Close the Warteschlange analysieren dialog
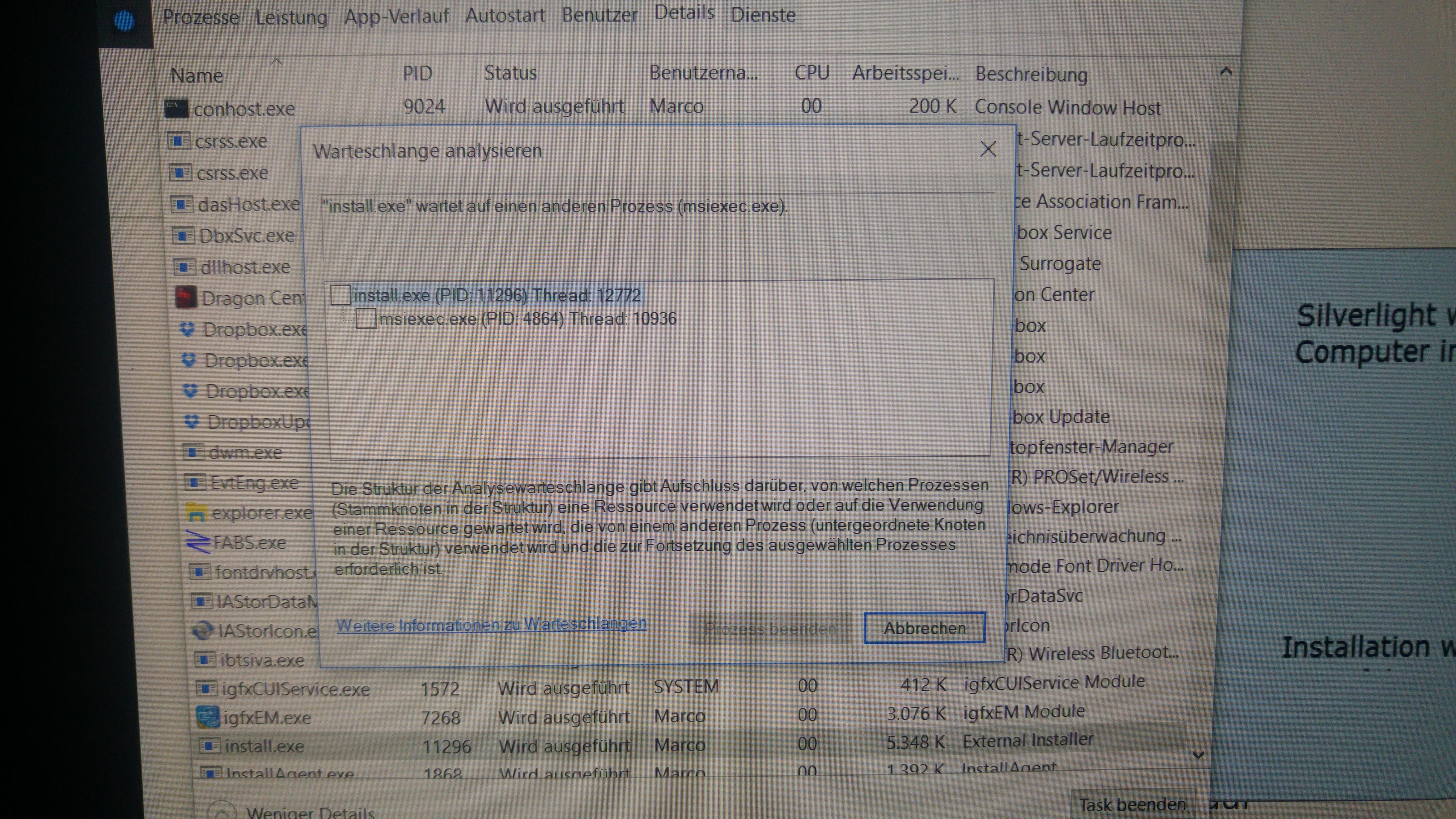Screen dimensions: 1456x819 point(988,149)
